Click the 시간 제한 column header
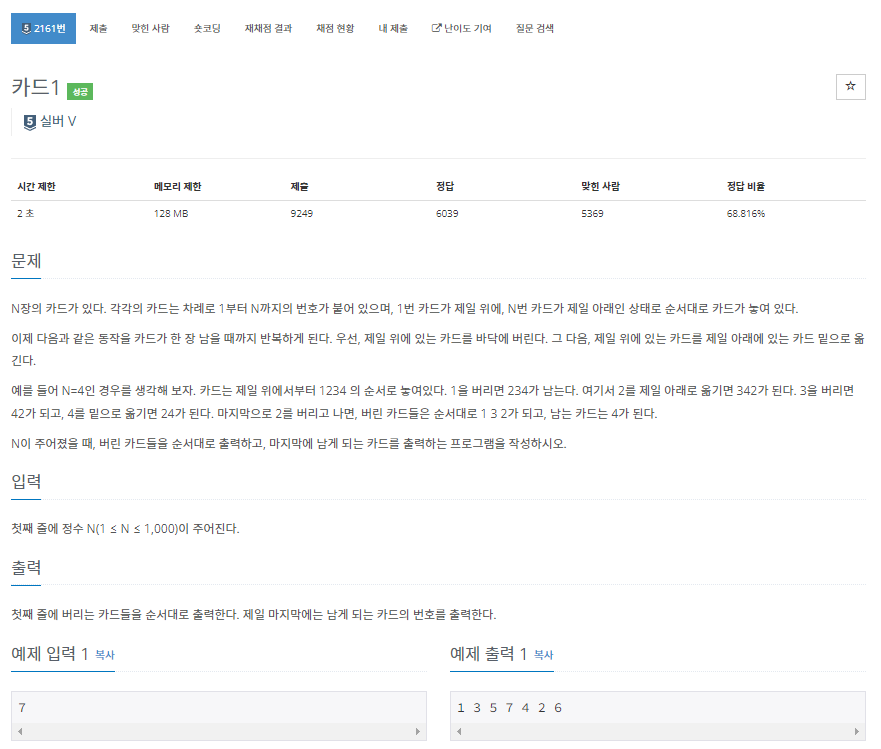Image resolution: width=881 pixels, height=749 pixels. pyautogui.click(x=37, y=187)
